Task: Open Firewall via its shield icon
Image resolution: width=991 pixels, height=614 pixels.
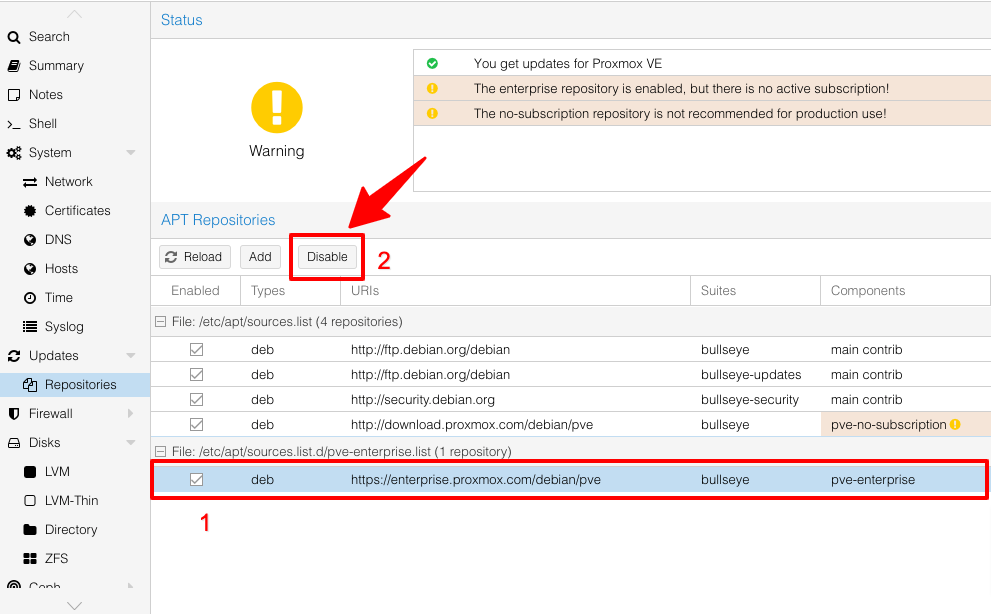Action: (x=14, y=414)
